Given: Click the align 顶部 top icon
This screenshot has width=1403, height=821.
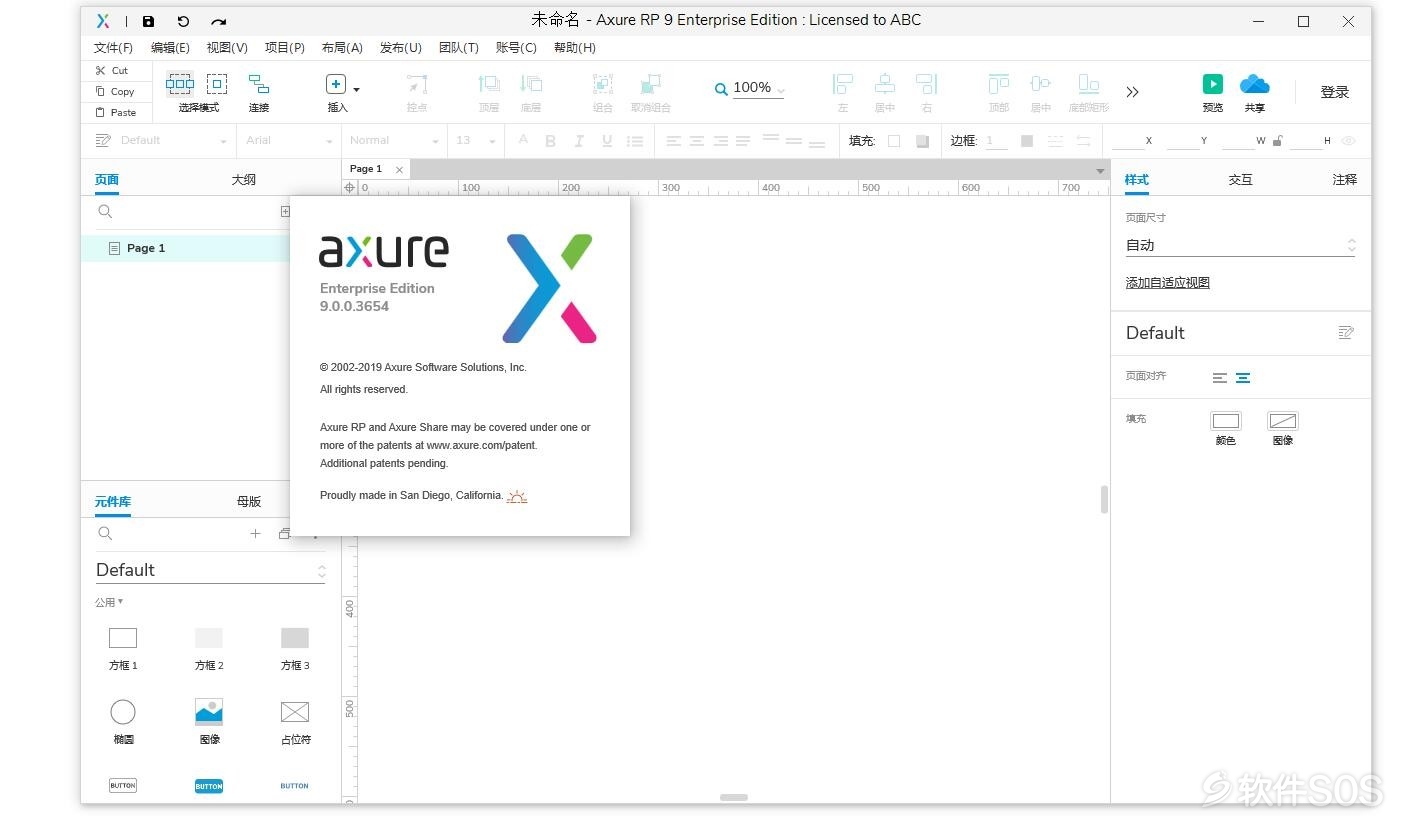Looking at the screenshot, I should point(999,84).
